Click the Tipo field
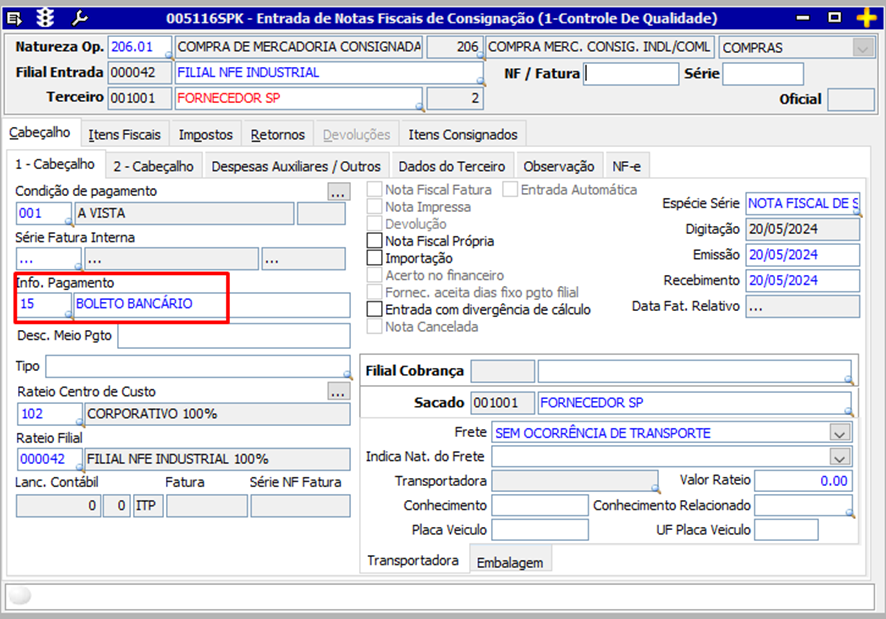This screenshot has height=619, width=886. (x=198, y=366)
